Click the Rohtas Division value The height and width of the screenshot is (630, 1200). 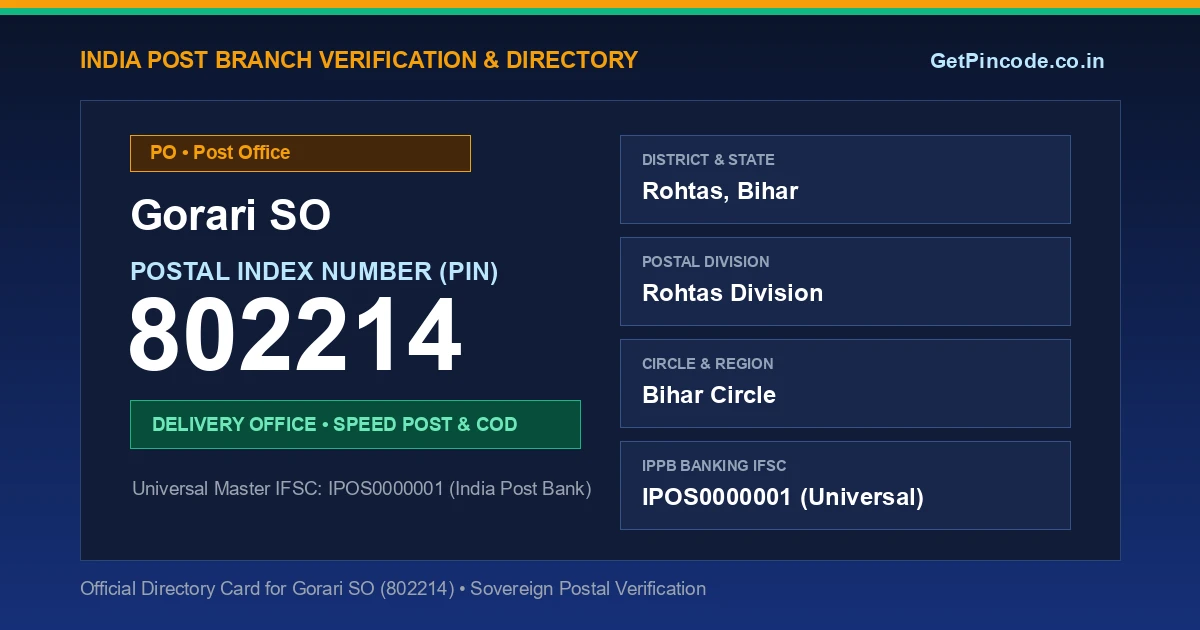(733, 293)
